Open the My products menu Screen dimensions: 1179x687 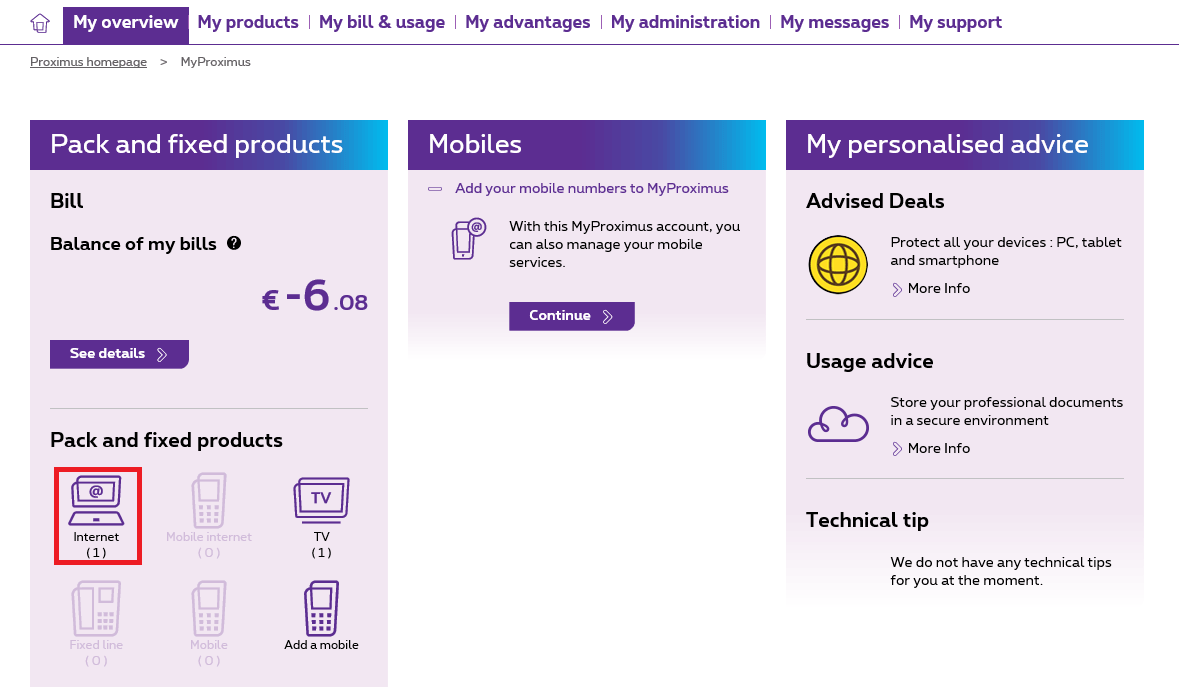click(x=248, y=23)
